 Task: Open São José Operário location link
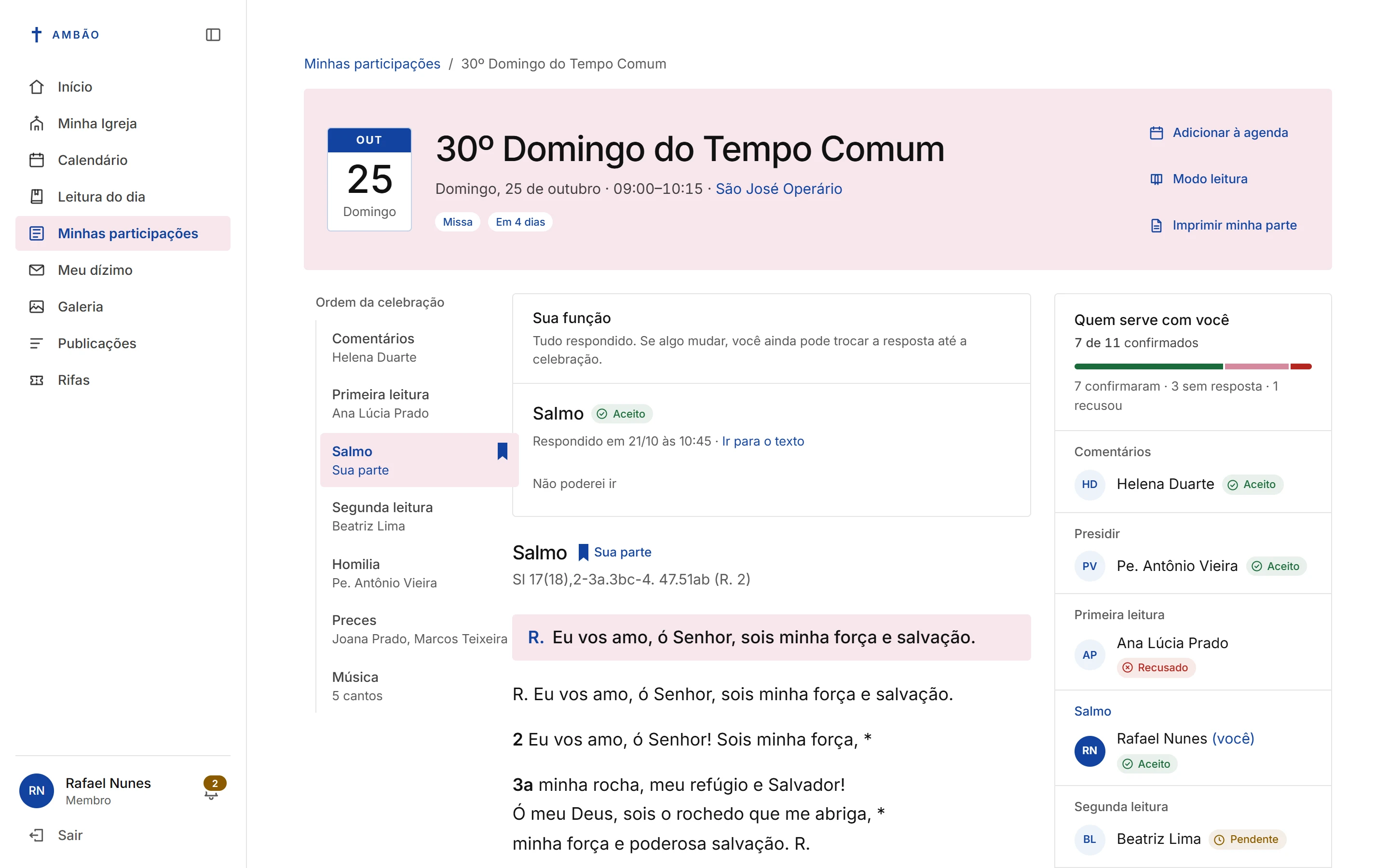(779, 189)
